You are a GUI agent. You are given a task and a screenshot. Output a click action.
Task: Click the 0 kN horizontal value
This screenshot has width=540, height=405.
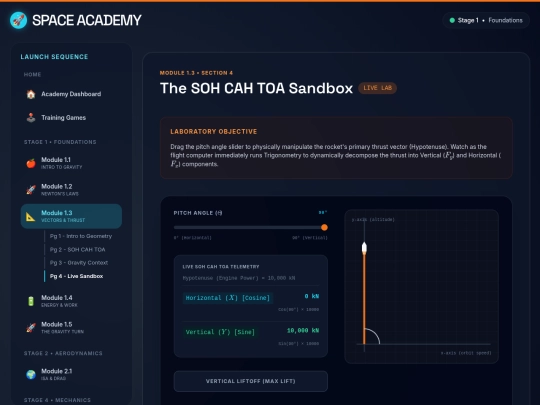(x=312, y=296)
